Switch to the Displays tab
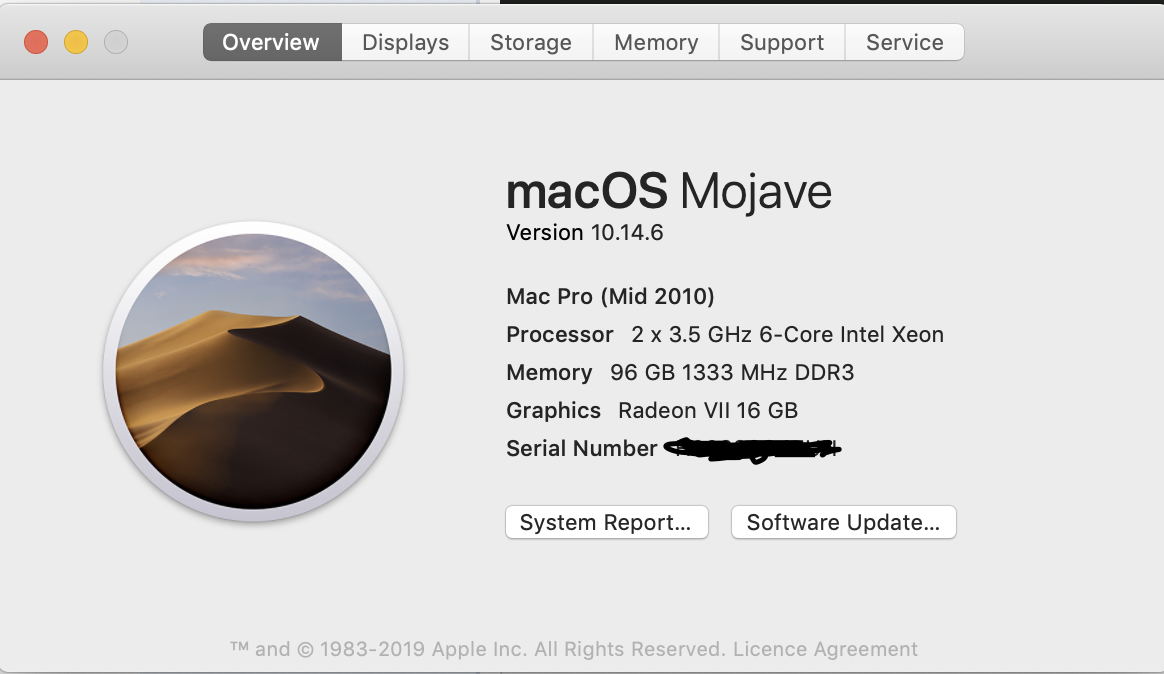The height and width of the screenshot is (674, 1164). point(405,42)
